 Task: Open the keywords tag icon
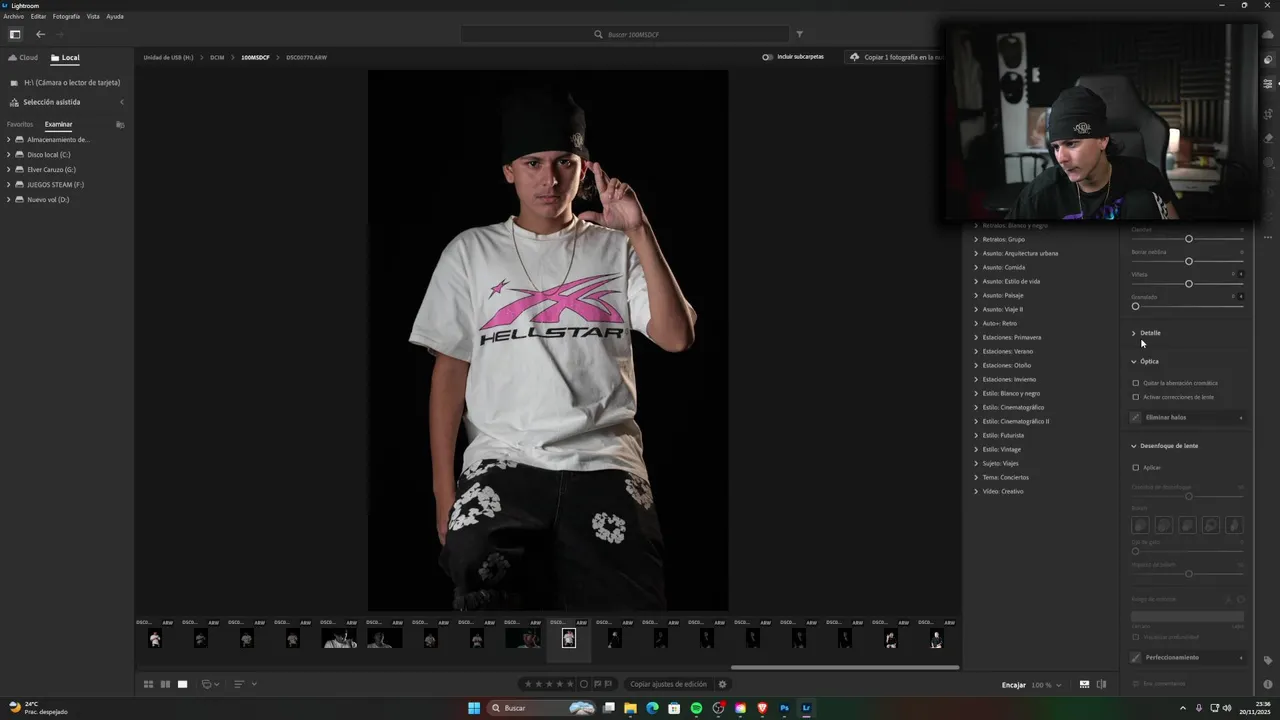tap(1268, 660)
